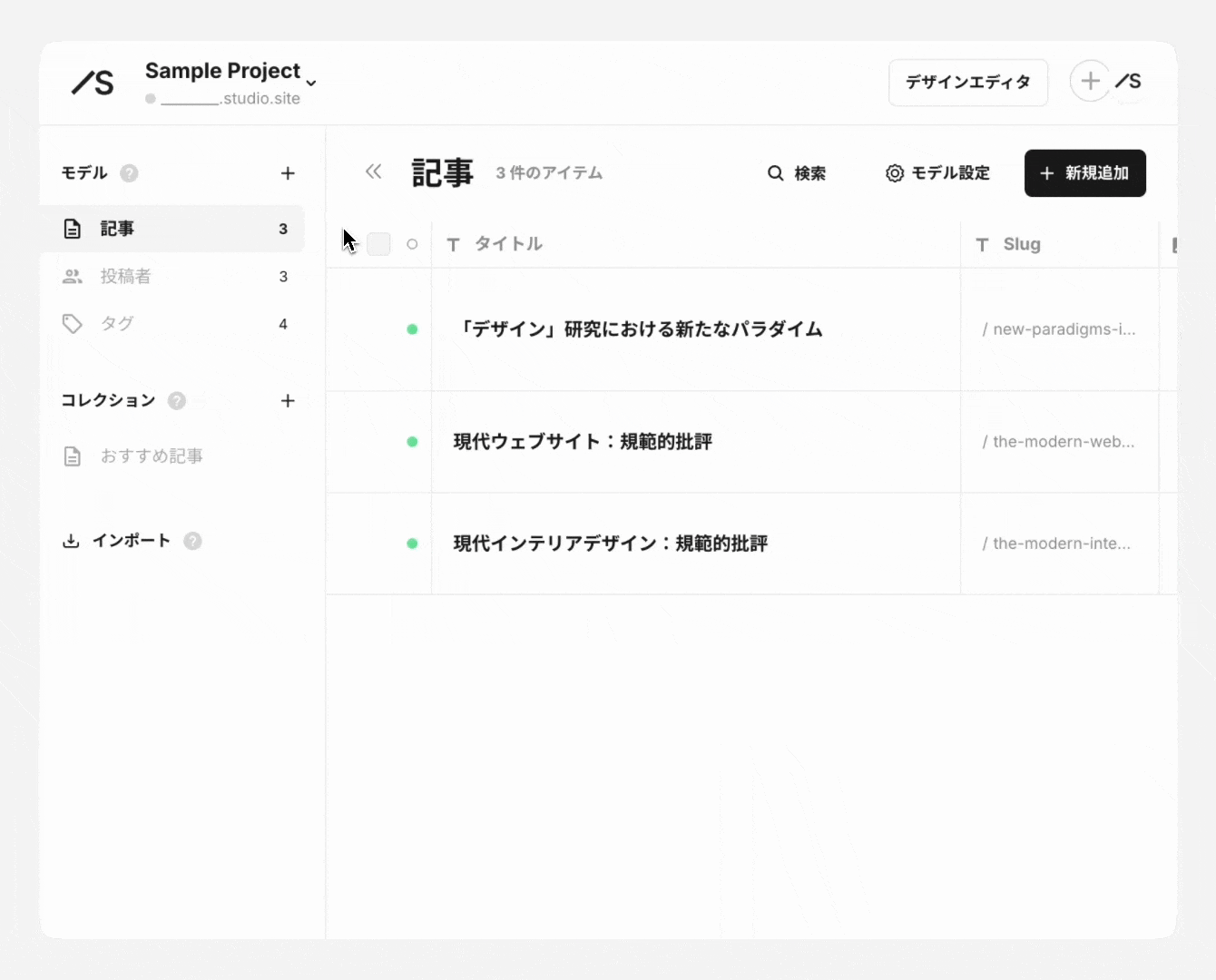Click the 新規追加 button
Viewport: 1216px width, 980px height.
1084,173
